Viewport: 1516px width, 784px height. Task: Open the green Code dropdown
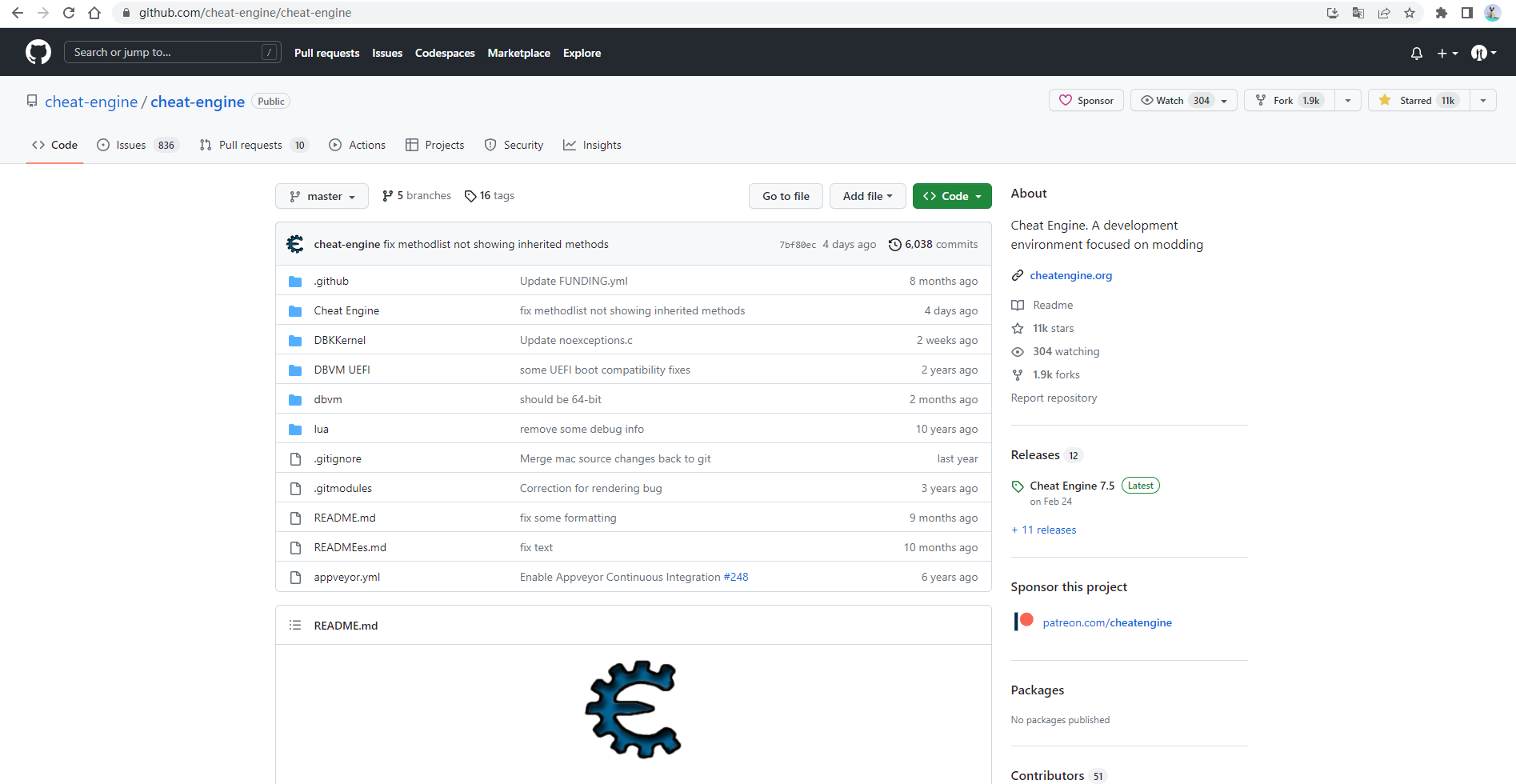pyautogui.click(x=952, y=196)
